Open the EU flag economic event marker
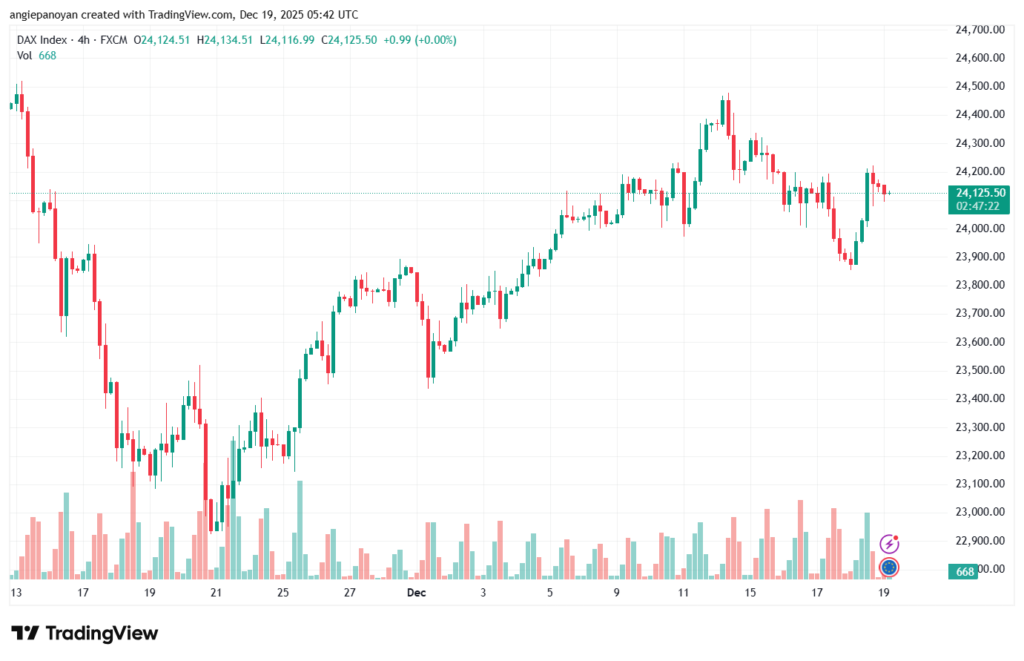This screenshot has height=661, width=1024. [x=888, y=568]
